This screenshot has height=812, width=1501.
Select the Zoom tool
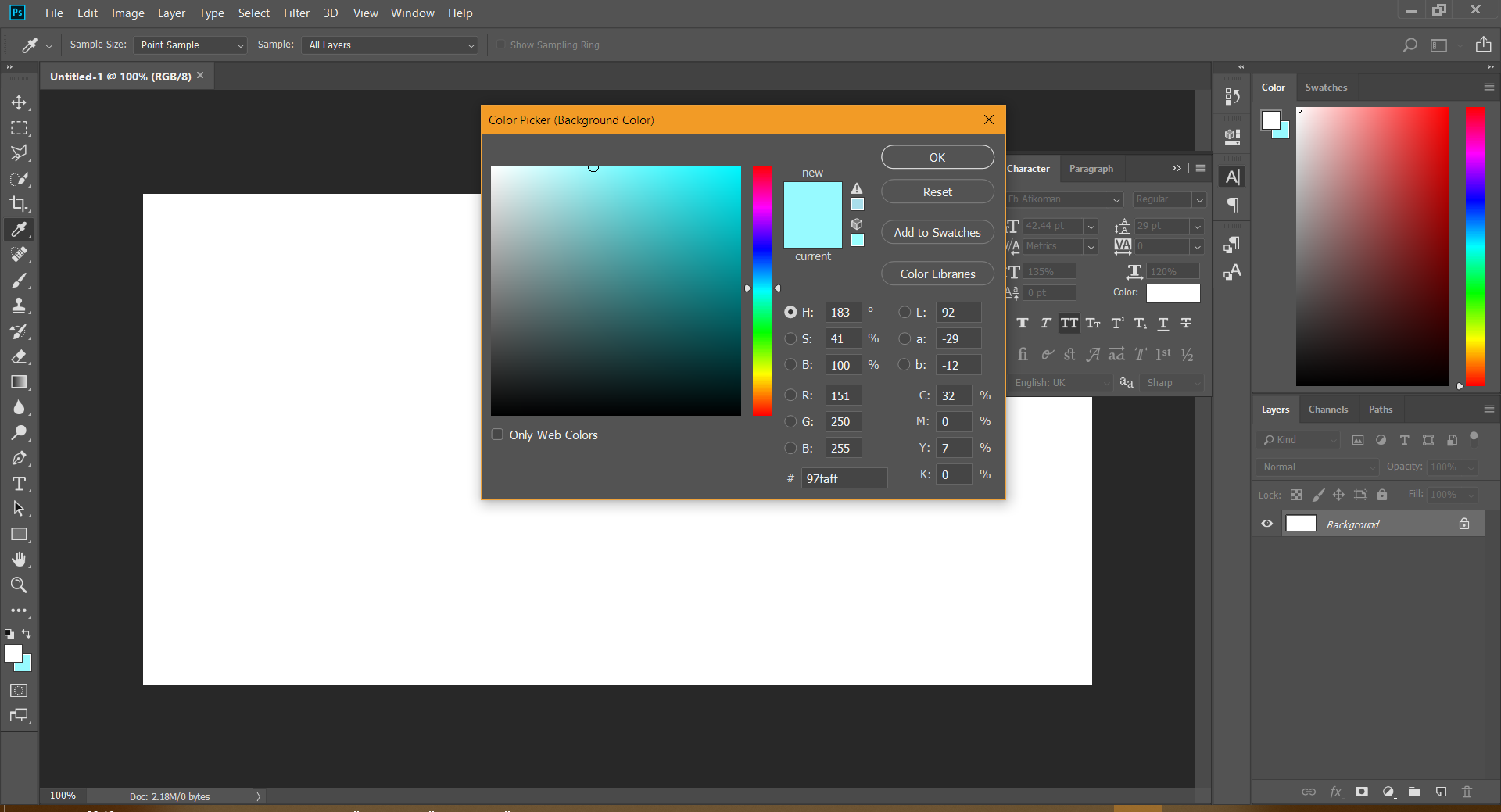[19, 585]
